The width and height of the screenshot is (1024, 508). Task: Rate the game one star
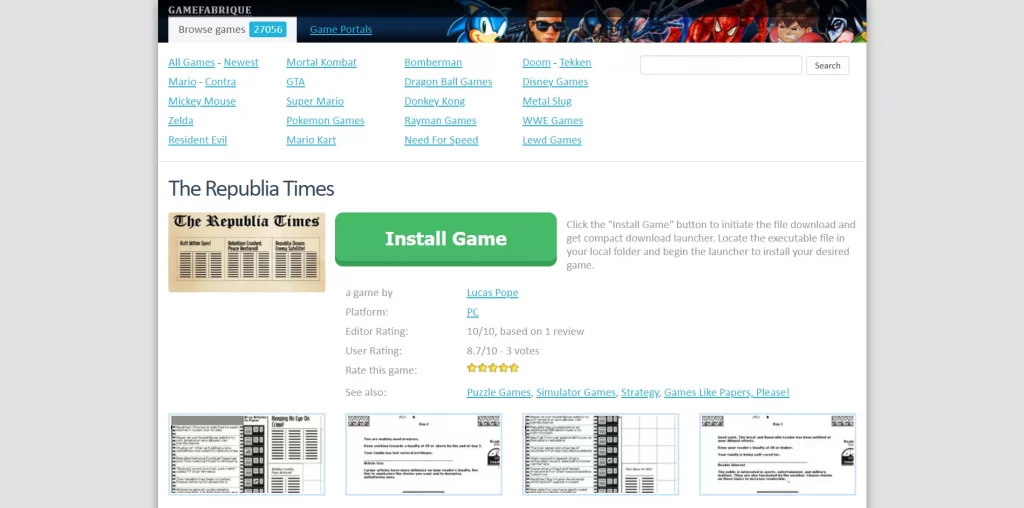472,368
